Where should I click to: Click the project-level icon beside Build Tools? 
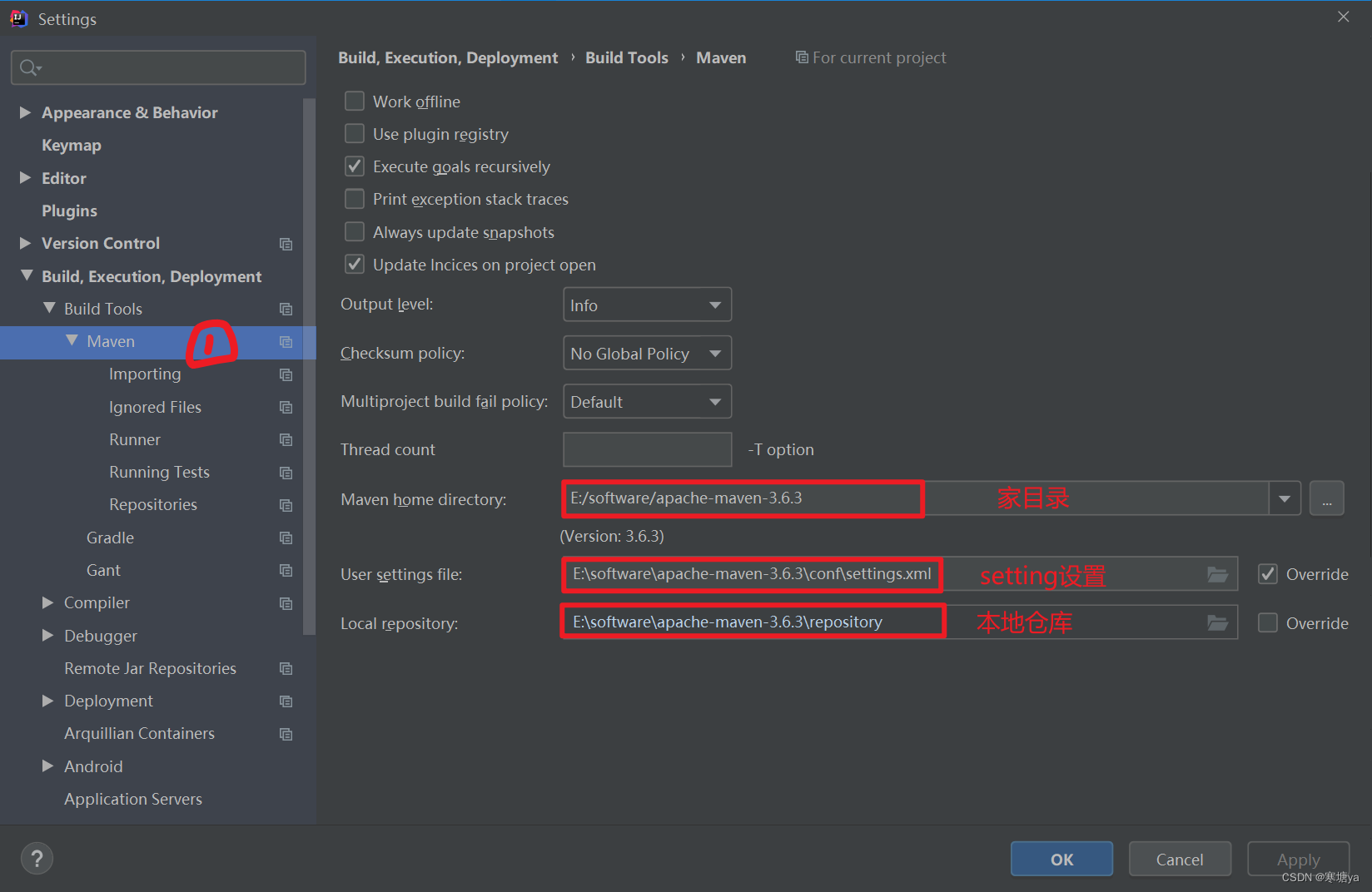coord(286,310)
